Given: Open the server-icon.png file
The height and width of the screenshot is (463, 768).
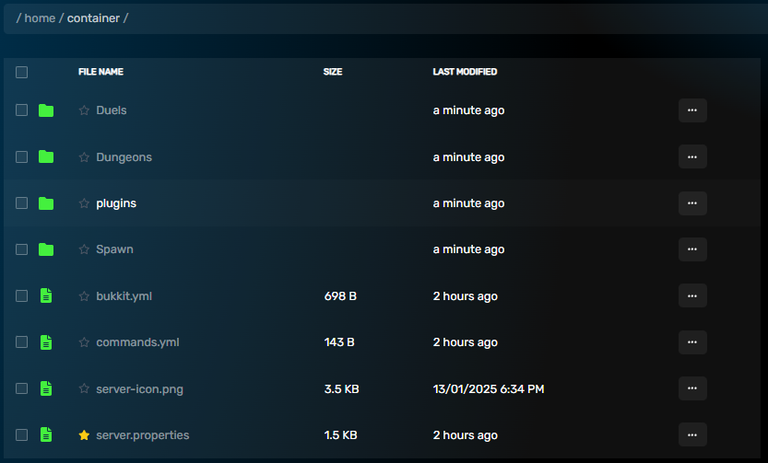Looking at the screenshot, I should click(x=140, y=389).
